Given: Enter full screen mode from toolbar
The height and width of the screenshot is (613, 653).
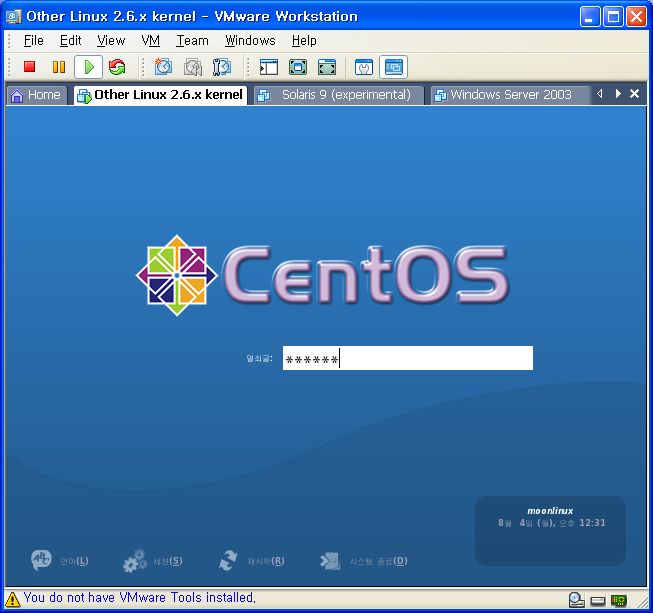Looking at the screenshot, I should 298,67.
